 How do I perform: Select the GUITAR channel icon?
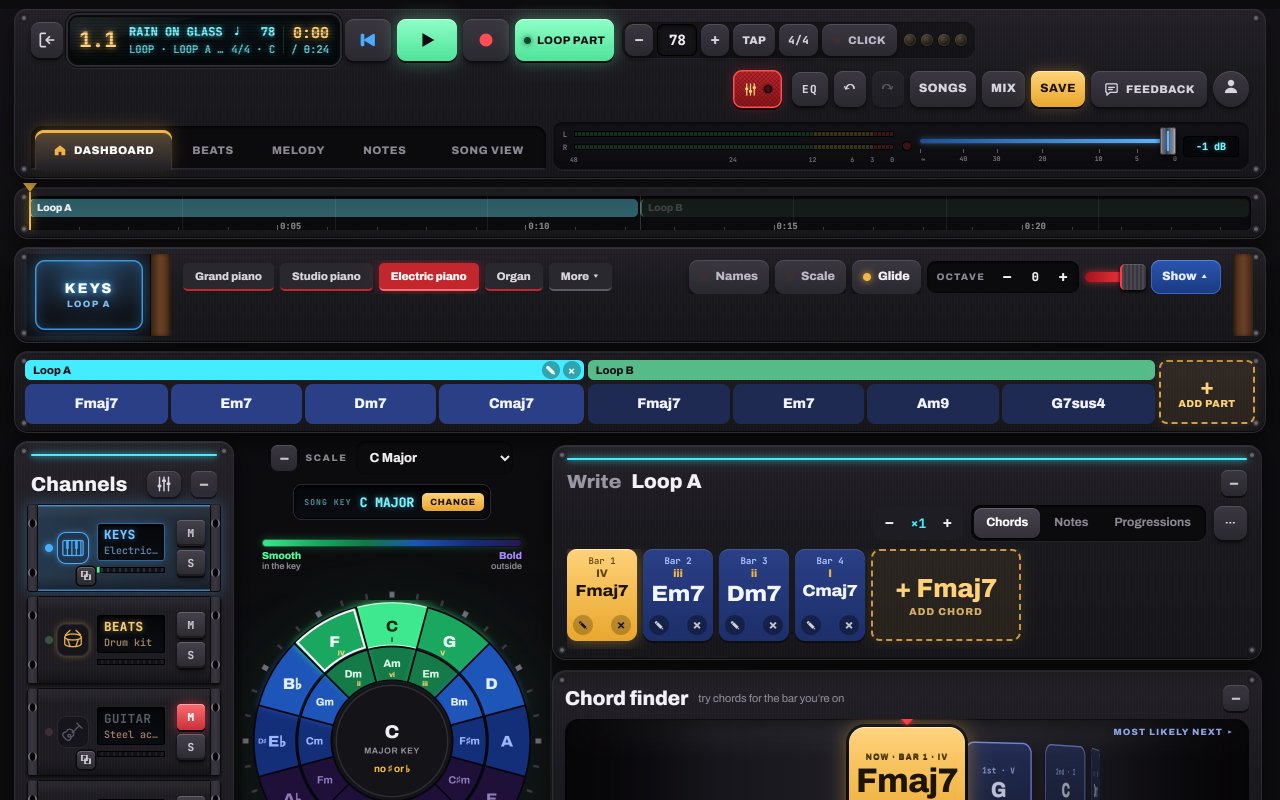coord(73,731)
